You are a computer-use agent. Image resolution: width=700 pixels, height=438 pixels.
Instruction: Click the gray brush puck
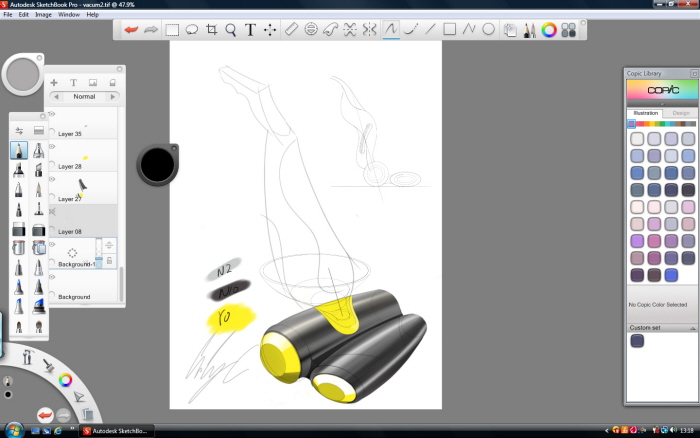point(23,74)
